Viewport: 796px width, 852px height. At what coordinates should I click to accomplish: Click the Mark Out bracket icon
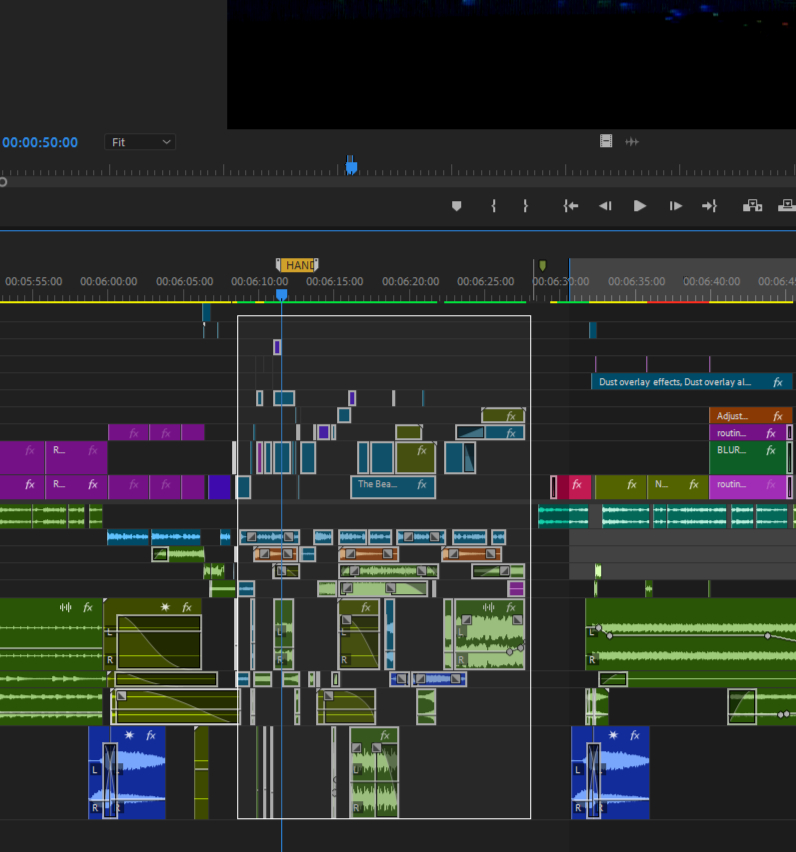click(x=525, y=206)
